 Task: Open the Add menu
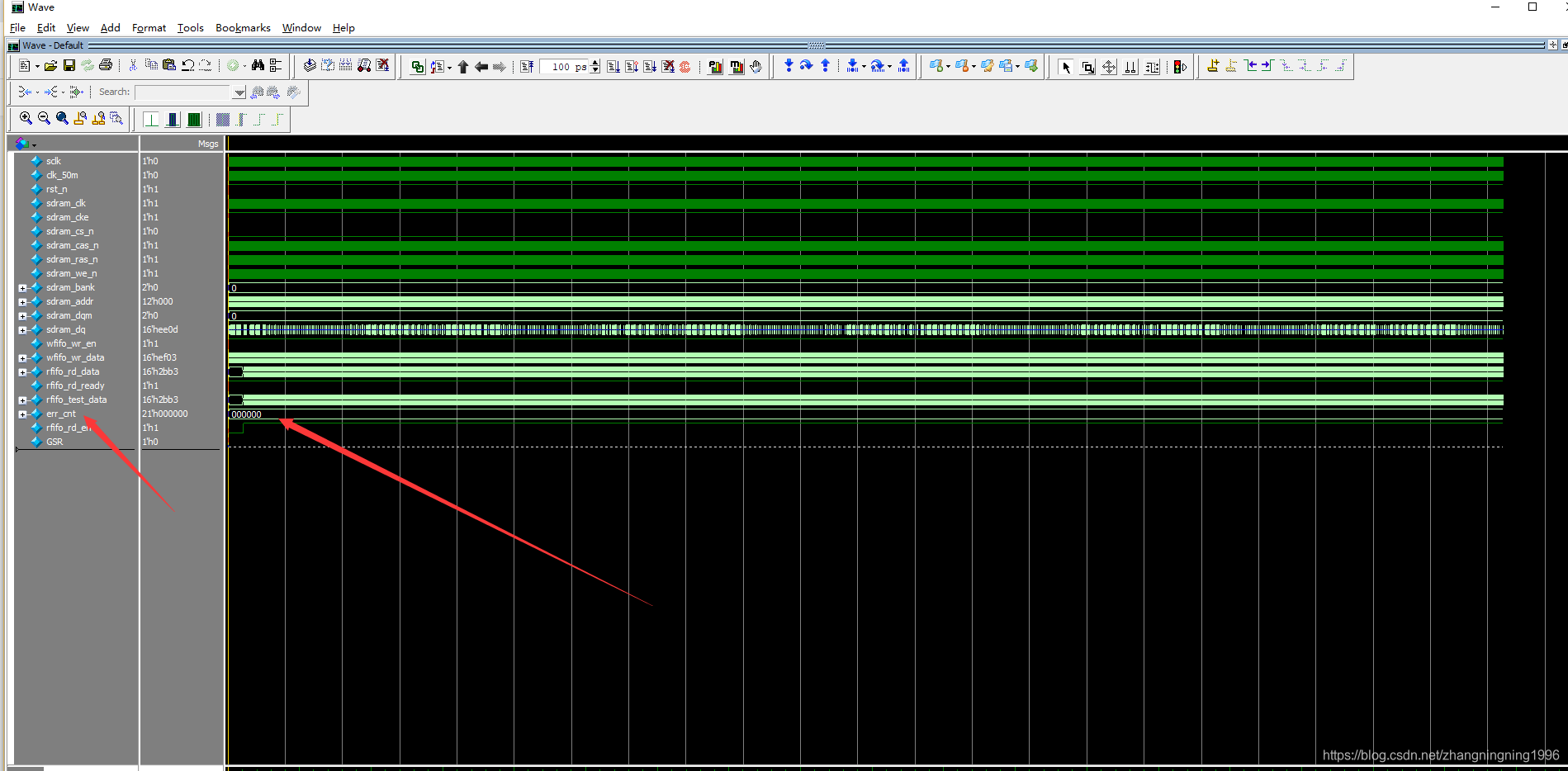pyautogui.click(x=111, y=27)
